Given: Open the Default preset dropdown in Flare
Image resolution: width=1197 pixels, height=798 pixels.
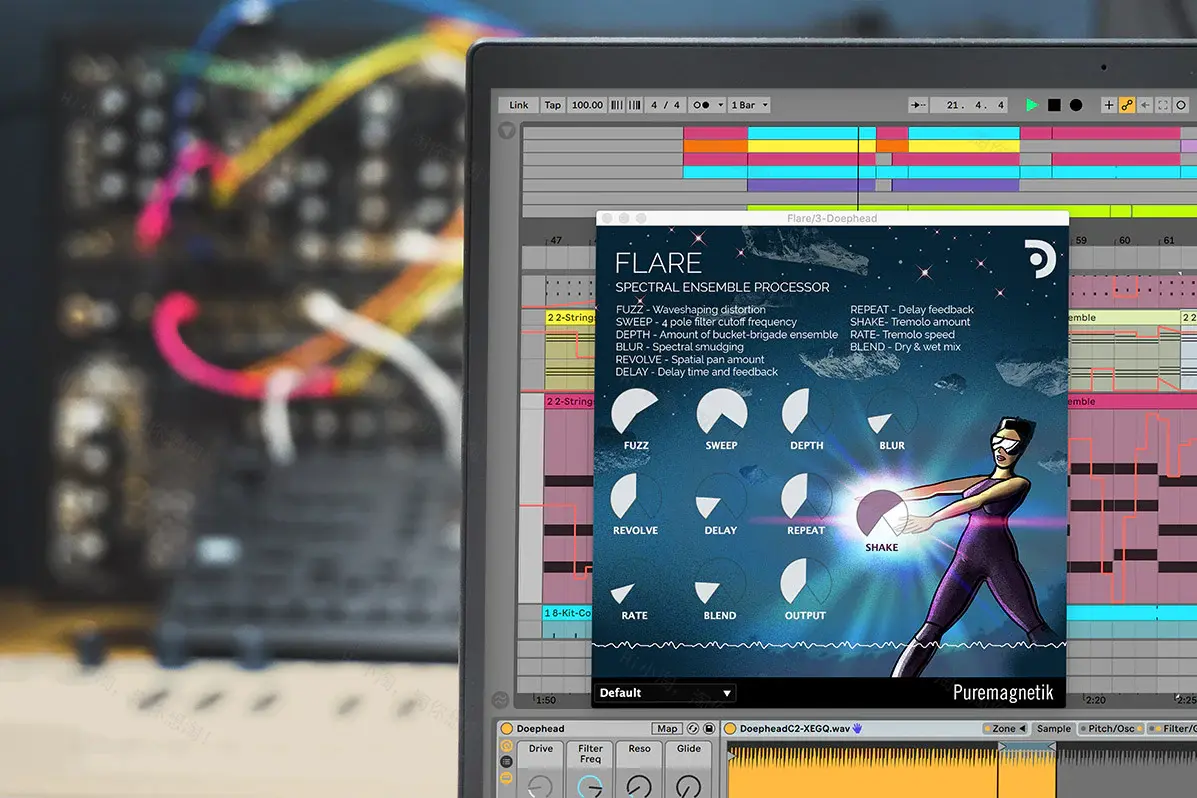Looking at the screenshot, I should [x=663, y=692].
